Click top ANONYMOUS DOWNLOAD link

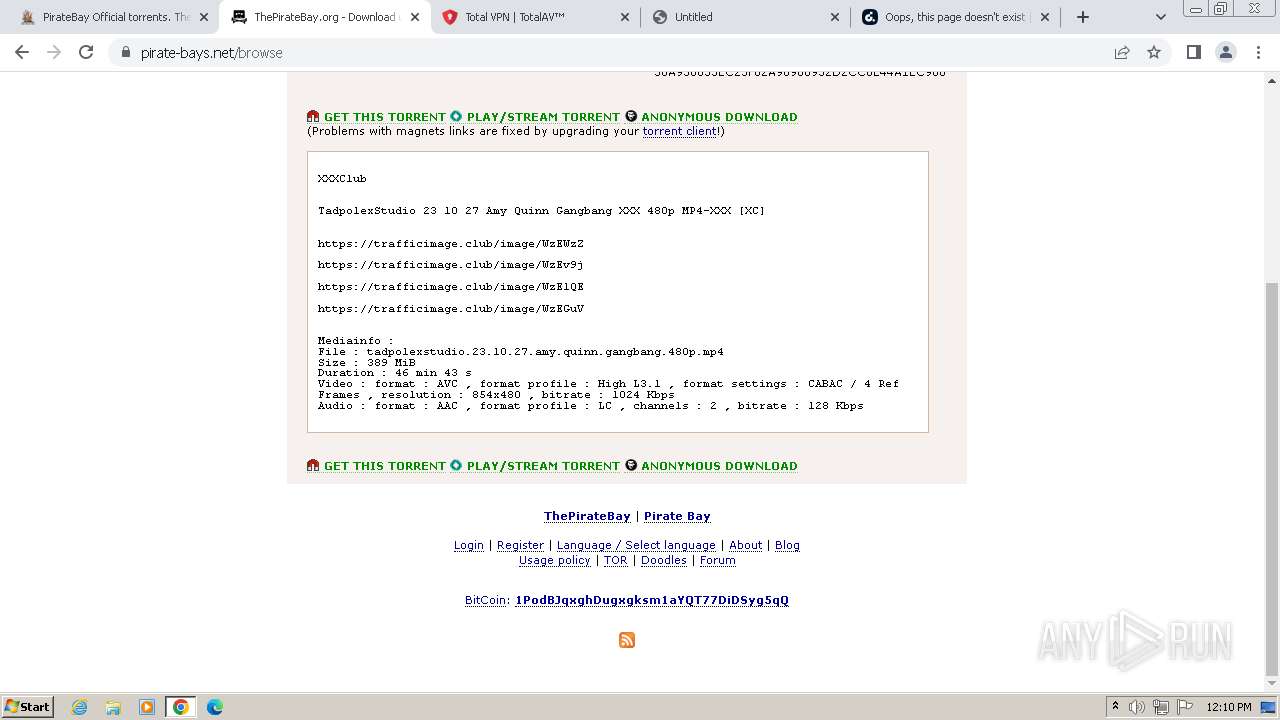[x=719, y=117]
